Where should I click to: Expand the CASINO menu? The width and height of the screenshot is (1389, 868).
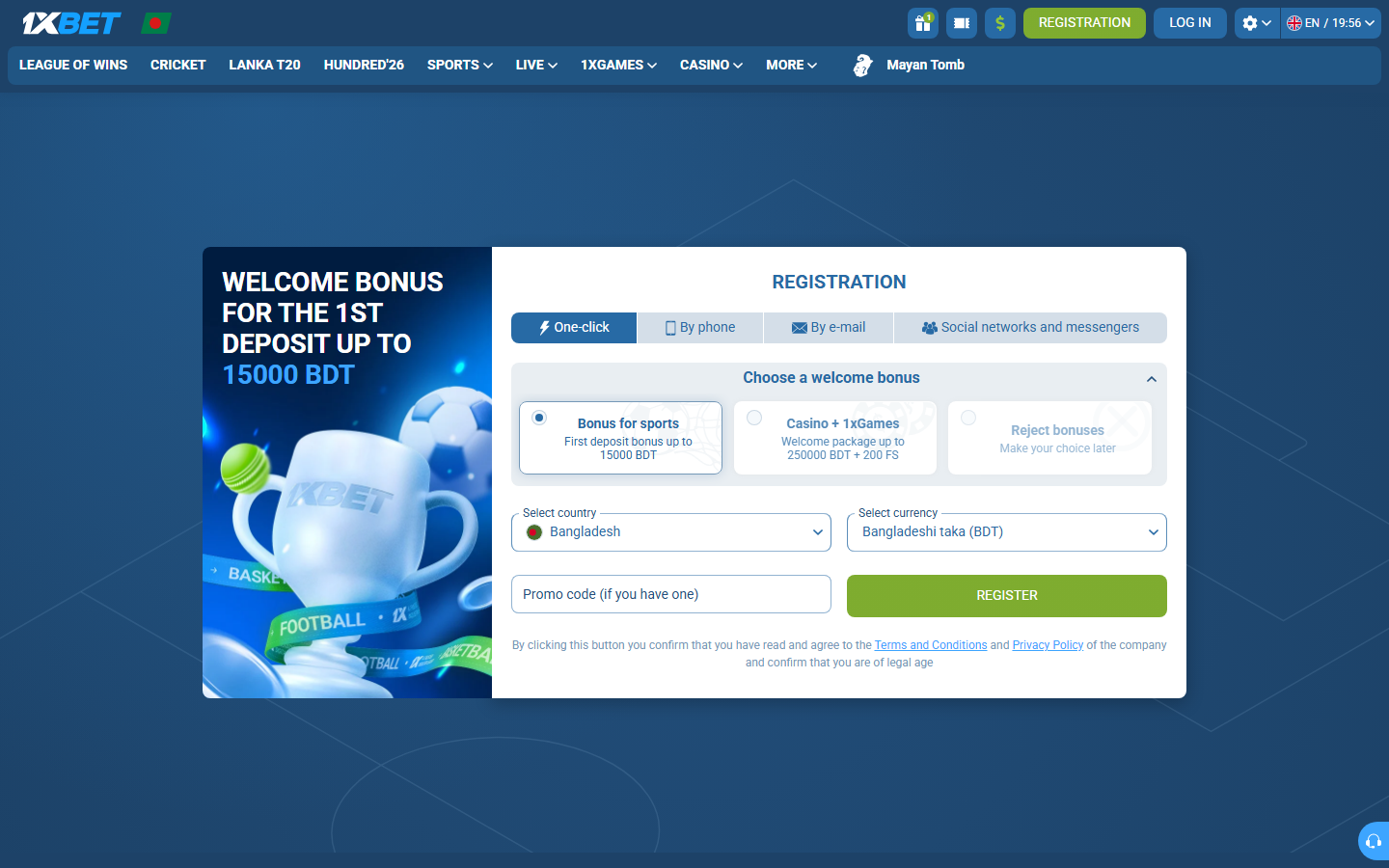pos(711,66)
